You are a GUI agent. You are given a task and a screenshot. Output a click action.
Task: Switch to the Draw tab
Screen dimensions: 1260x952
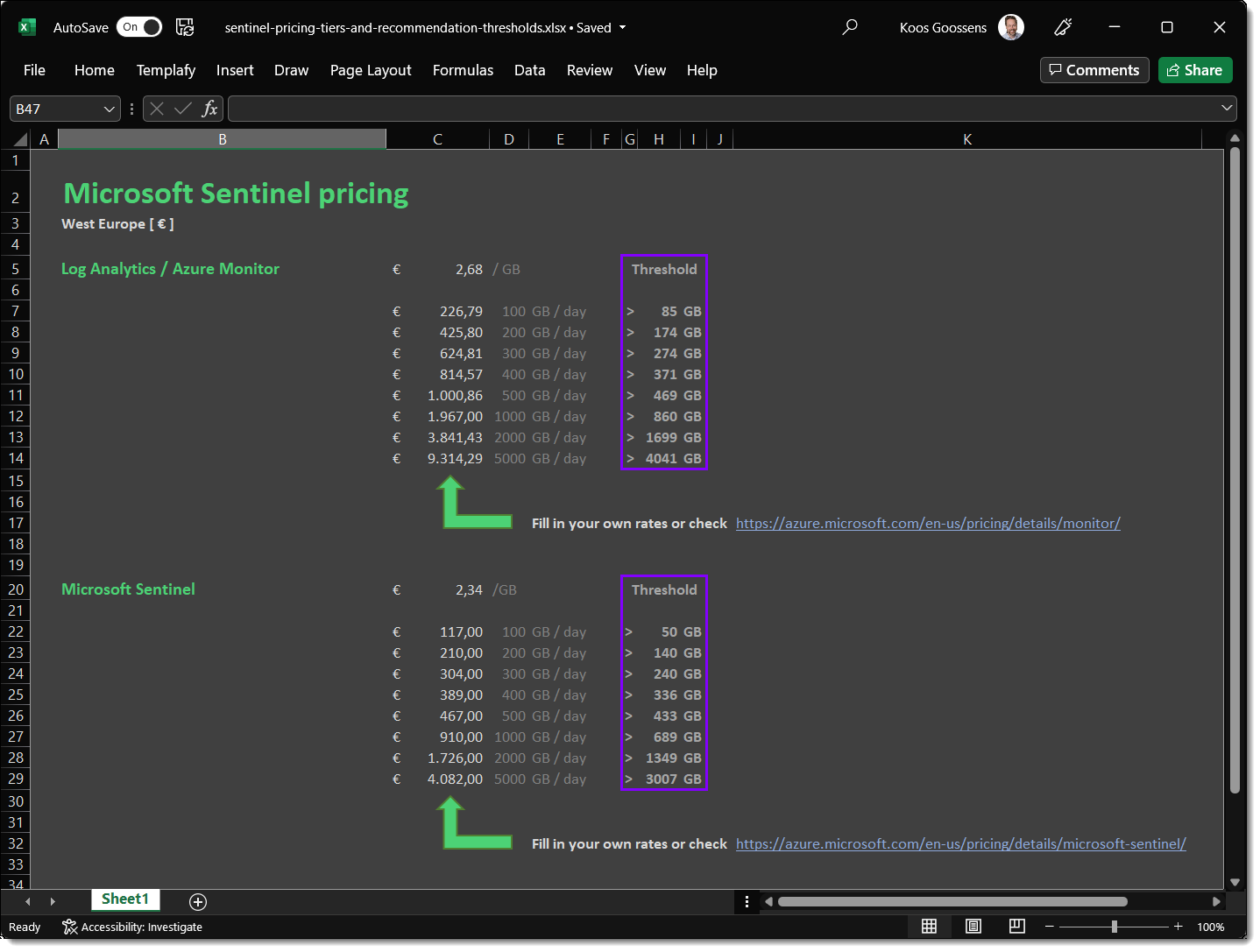point(291,70)
